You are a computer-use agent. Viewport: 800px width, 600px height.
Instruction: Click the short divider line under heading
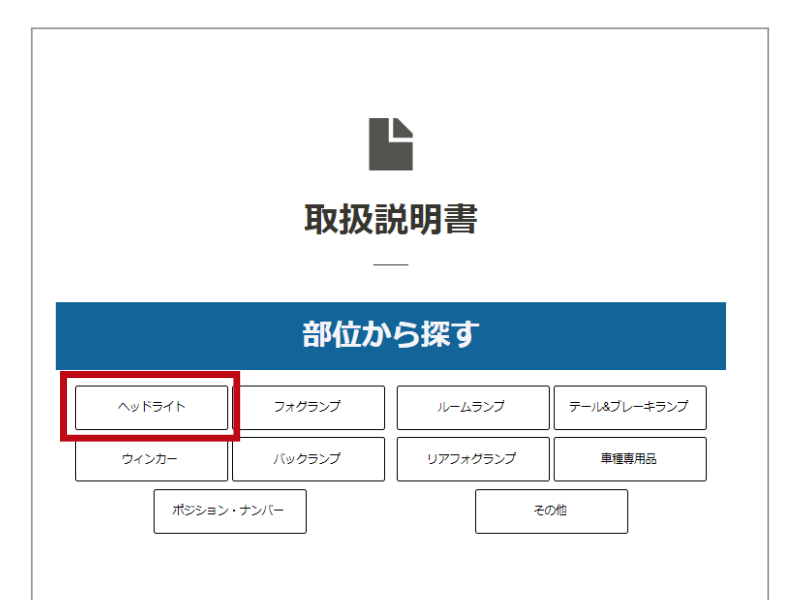coord(390,265)
